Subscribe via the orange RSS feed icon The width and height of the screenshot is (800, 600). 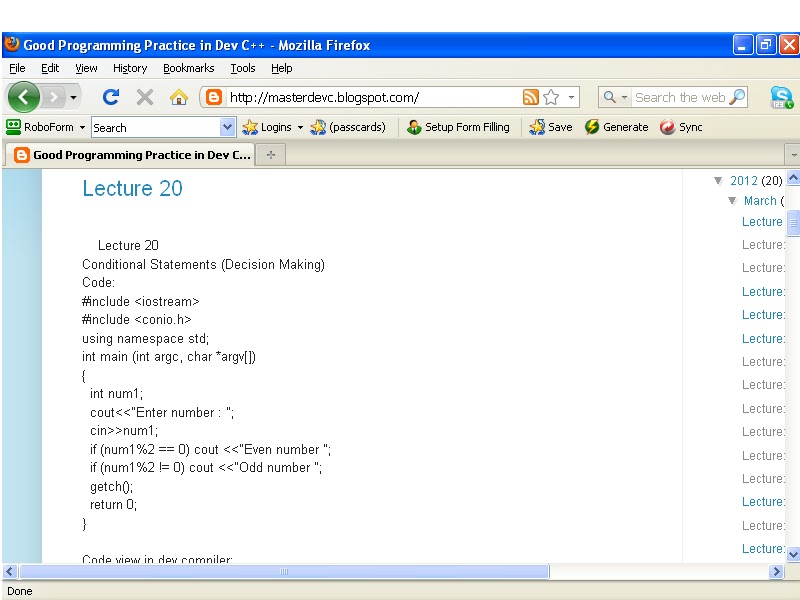531,97
